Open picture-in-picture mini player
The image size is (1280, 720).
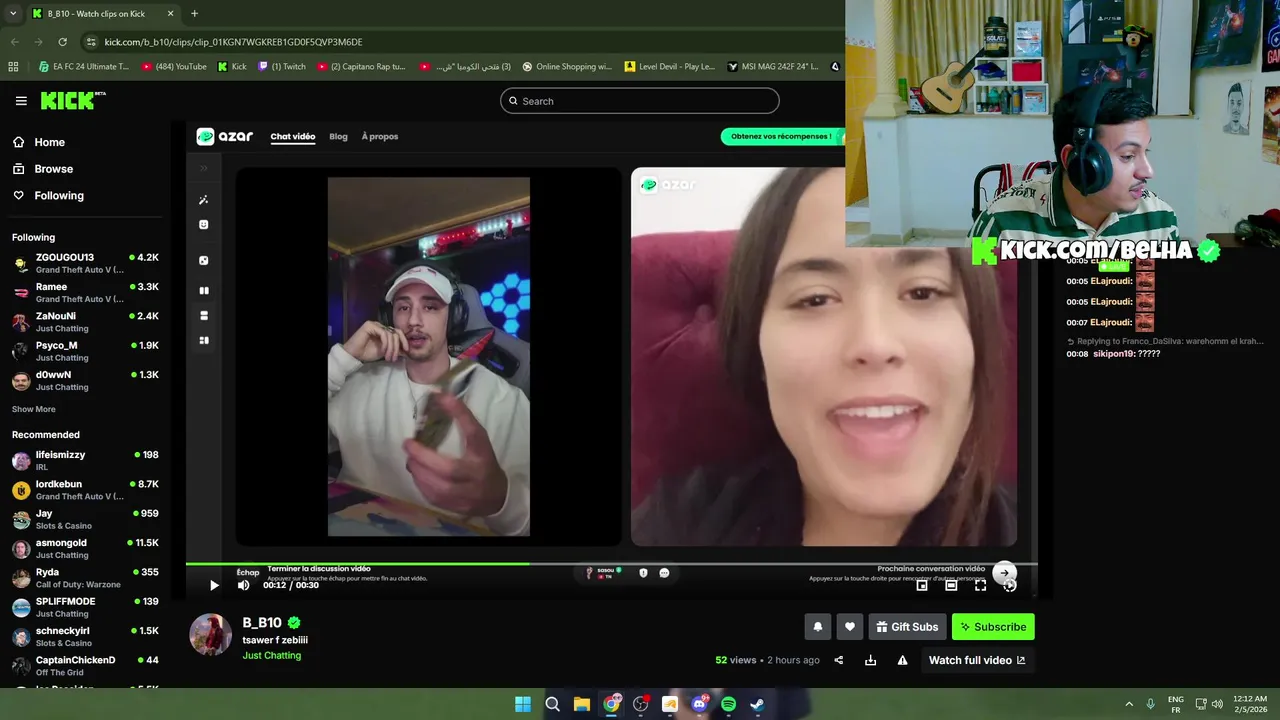pos(922,585)
